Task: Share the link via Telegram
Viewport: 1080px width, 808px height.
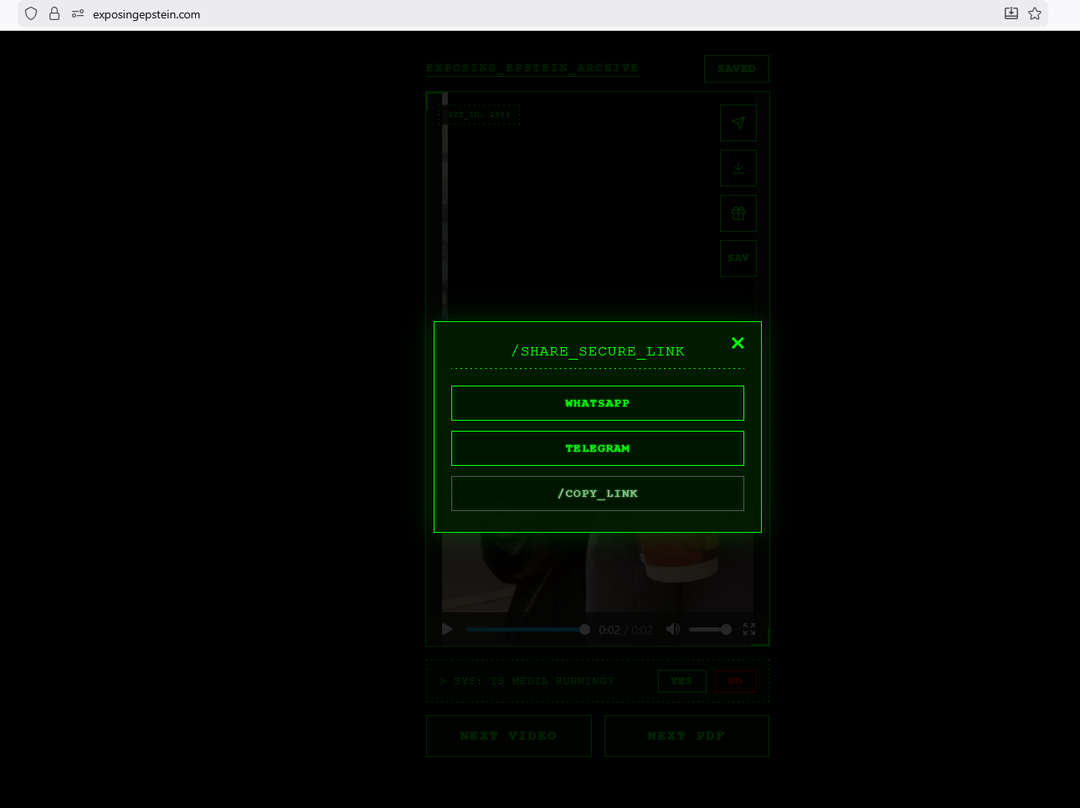Action: click(x=597, y=448)
